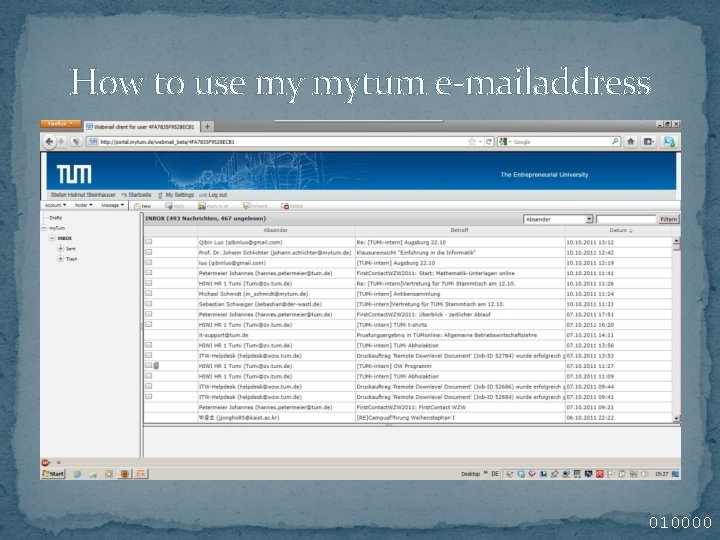Click the bookmark star in address bar
720x540 pixels.
472,142
